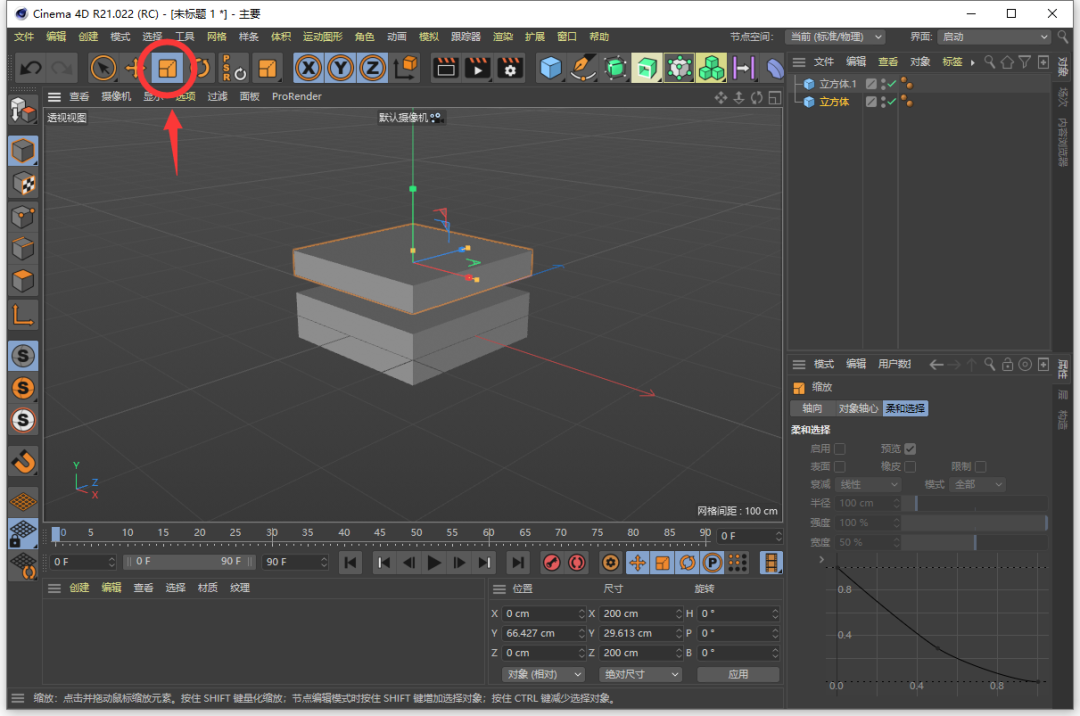1080x716 pixels.
Task: Click the 强度 strength slider bar
Action: [x=975, y=523]
